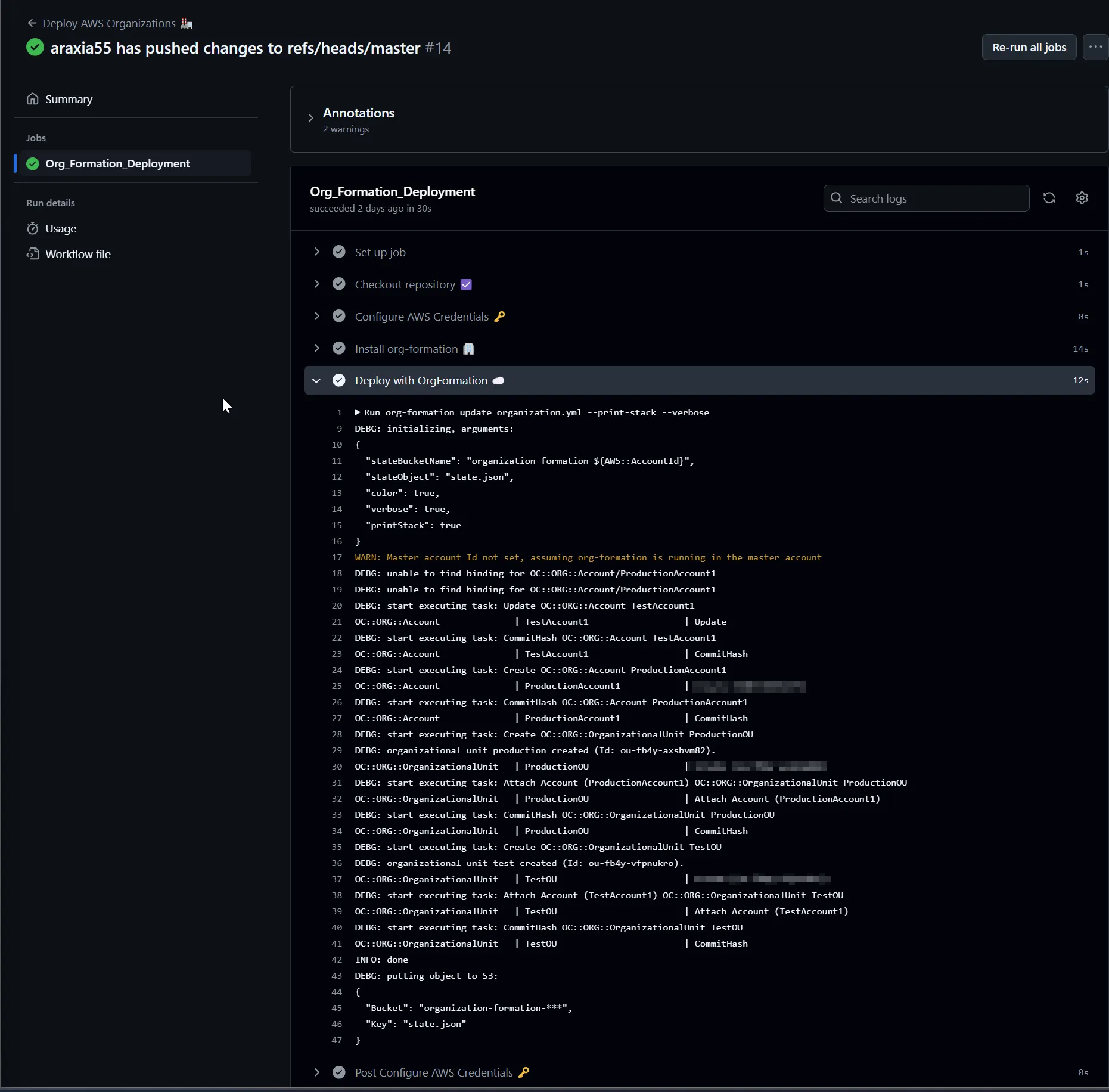Open the Summary page via home icon
The image size is (1109, 1092).
32,98
